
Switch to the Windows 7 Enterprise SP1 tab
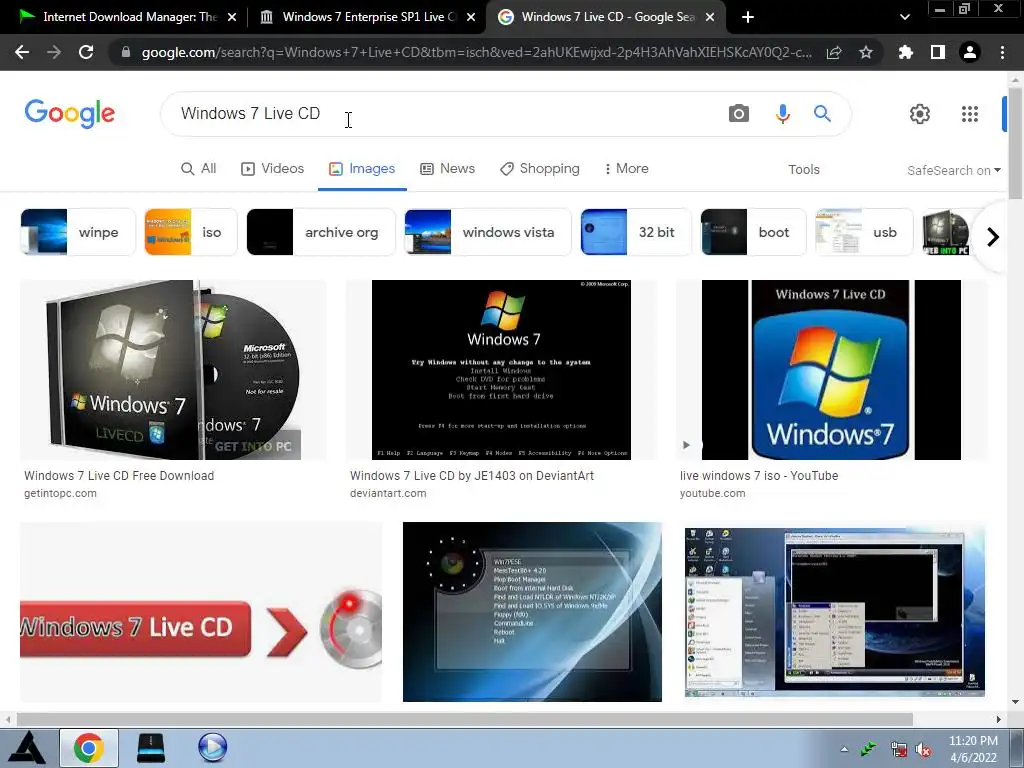click(x=368, y=17)
